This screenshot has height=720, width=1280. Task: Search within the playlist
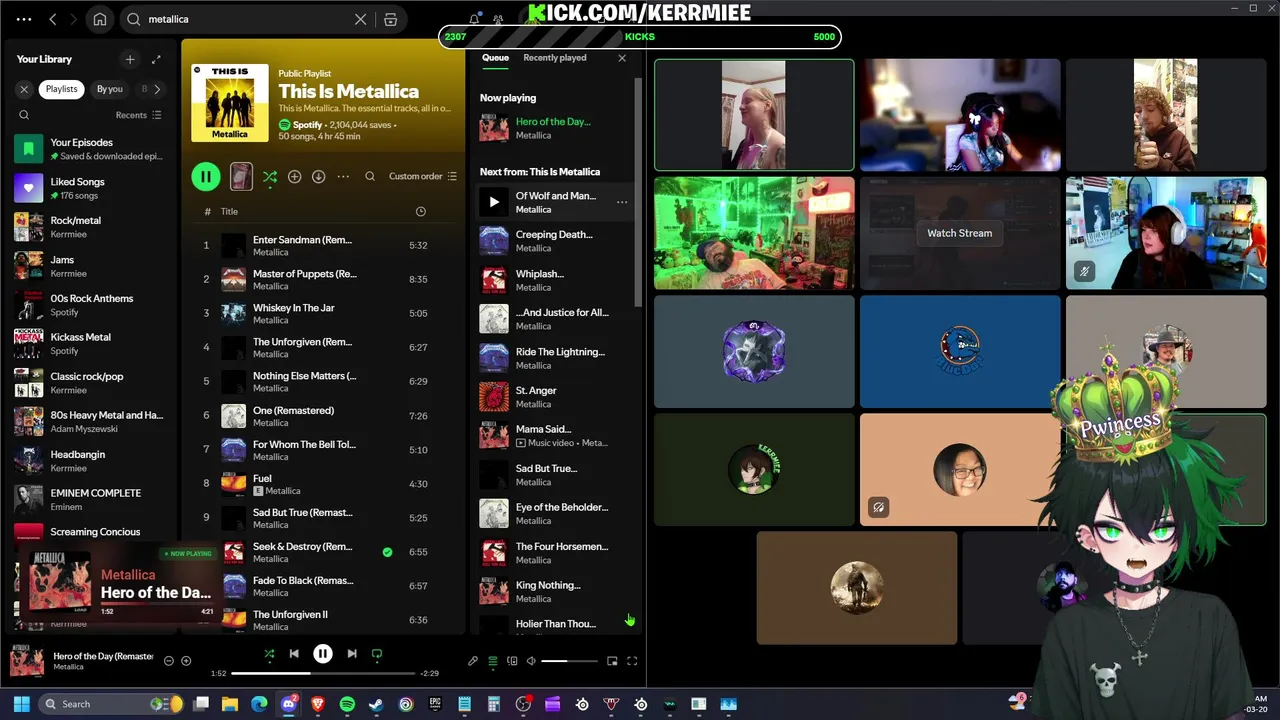tap(370, 177)
